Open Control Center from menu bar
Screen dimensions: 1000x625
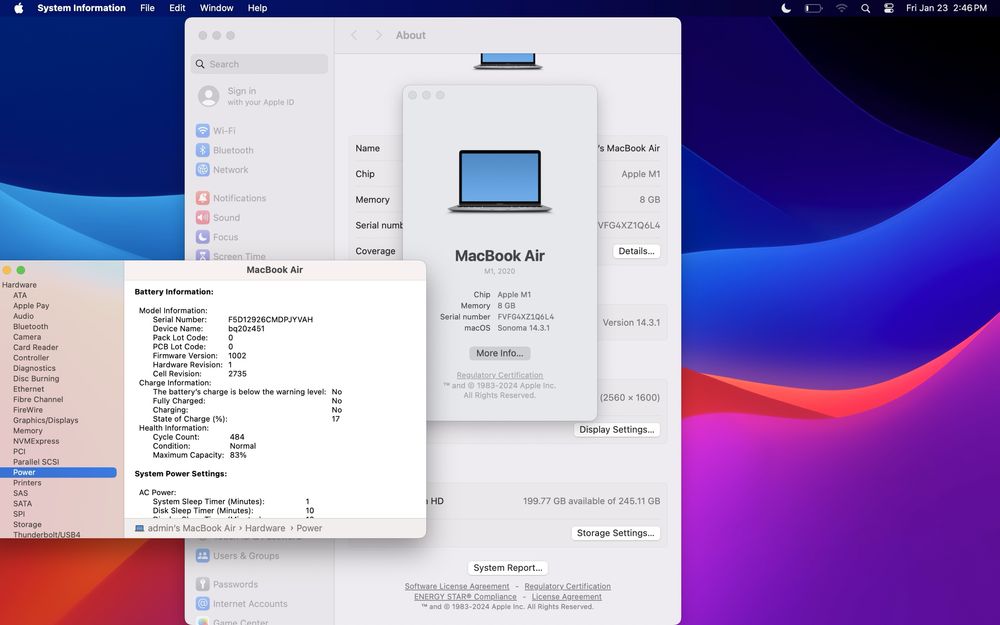click(x=888, y=8)
